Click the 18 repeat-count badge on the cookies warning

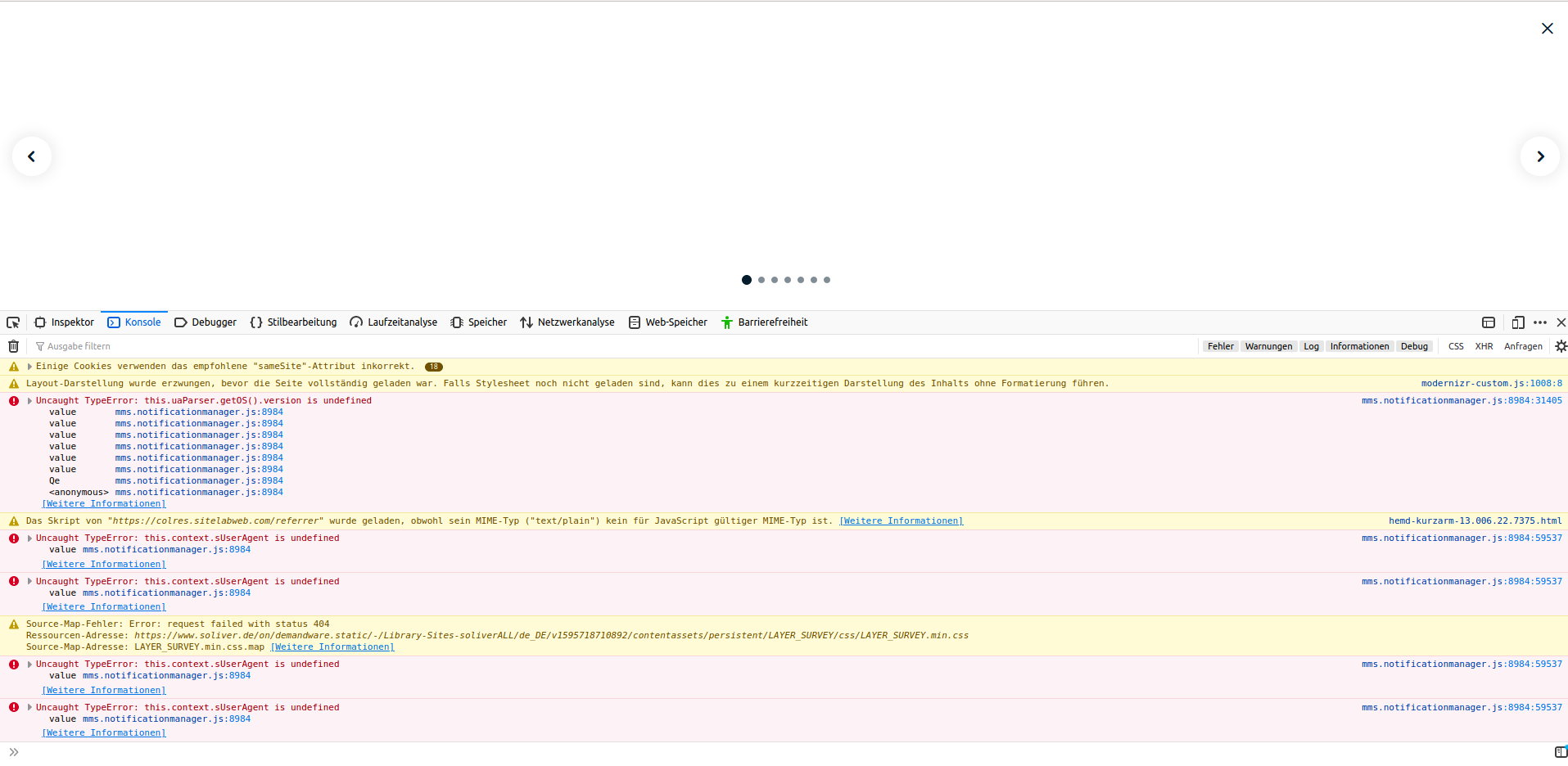click(x=434, y=367)
